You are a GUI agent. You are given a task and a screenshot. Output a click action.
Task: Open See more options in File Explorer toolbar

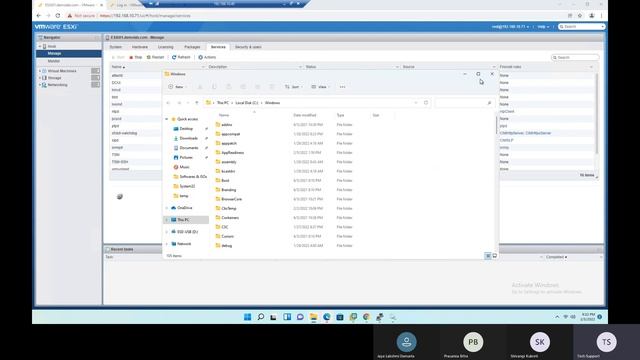pos(342,87)
